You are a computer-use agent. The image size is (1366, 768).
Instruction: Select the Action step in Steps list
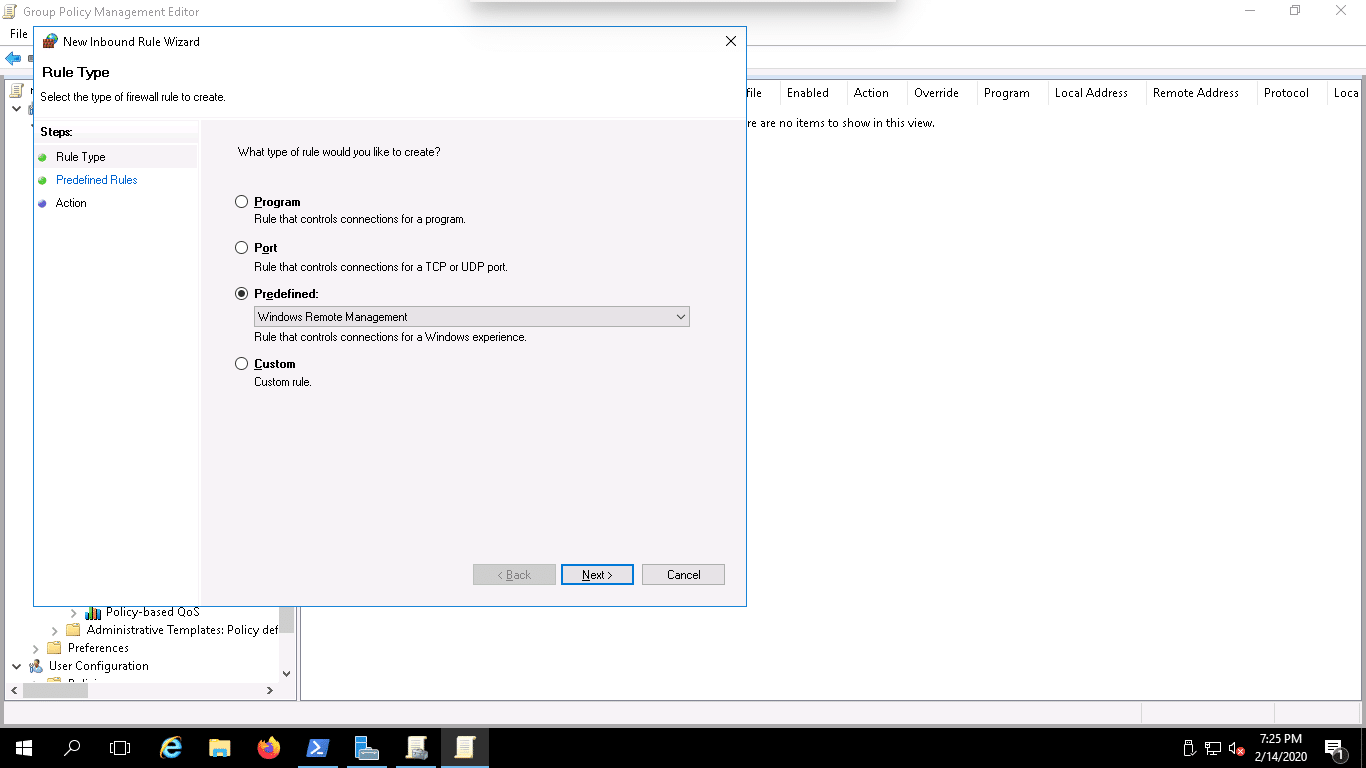71,203
